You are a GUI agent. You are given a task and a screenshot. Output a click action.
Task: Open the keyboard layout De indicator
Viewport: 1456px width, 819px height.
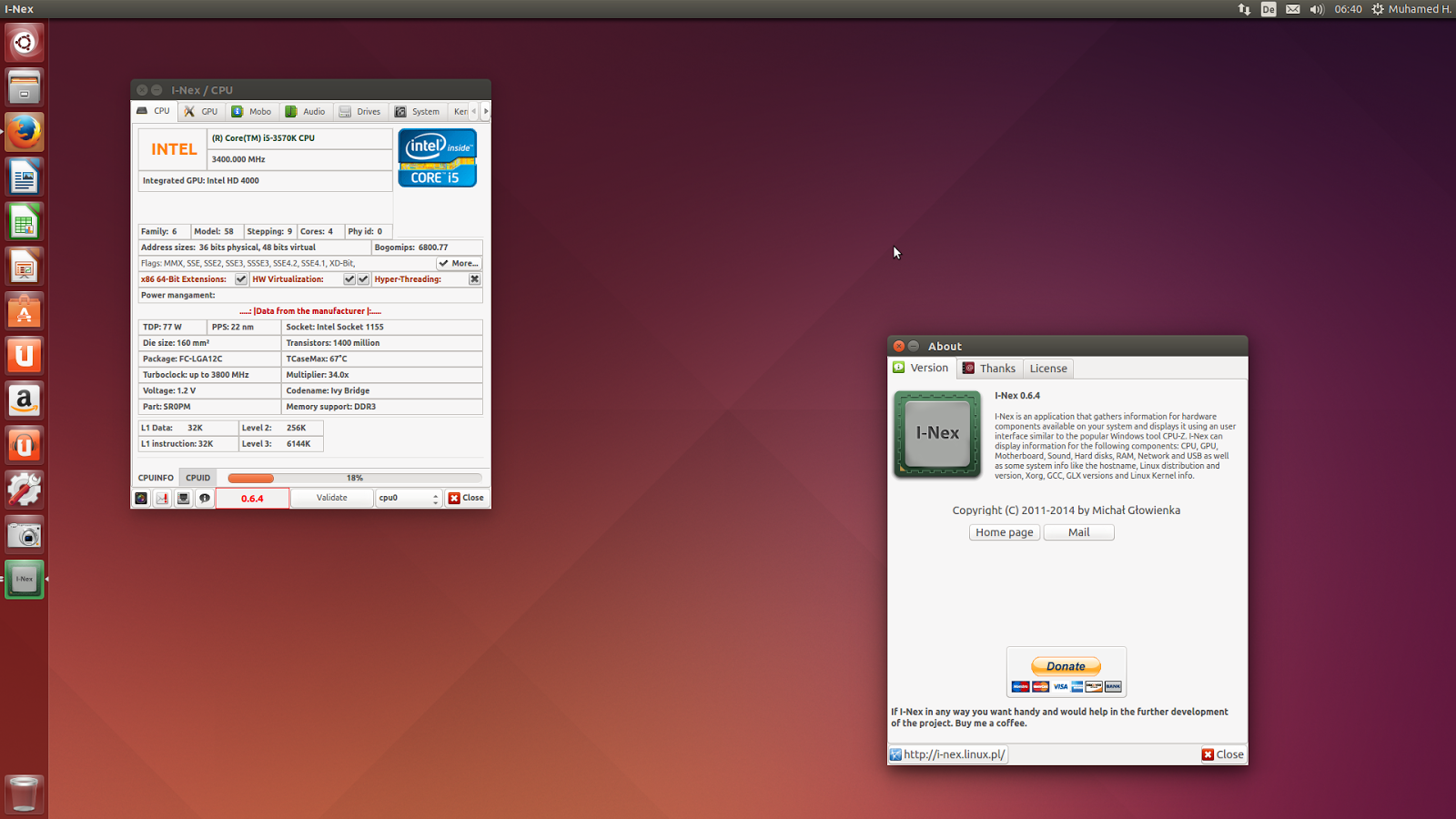point(1269,9)
